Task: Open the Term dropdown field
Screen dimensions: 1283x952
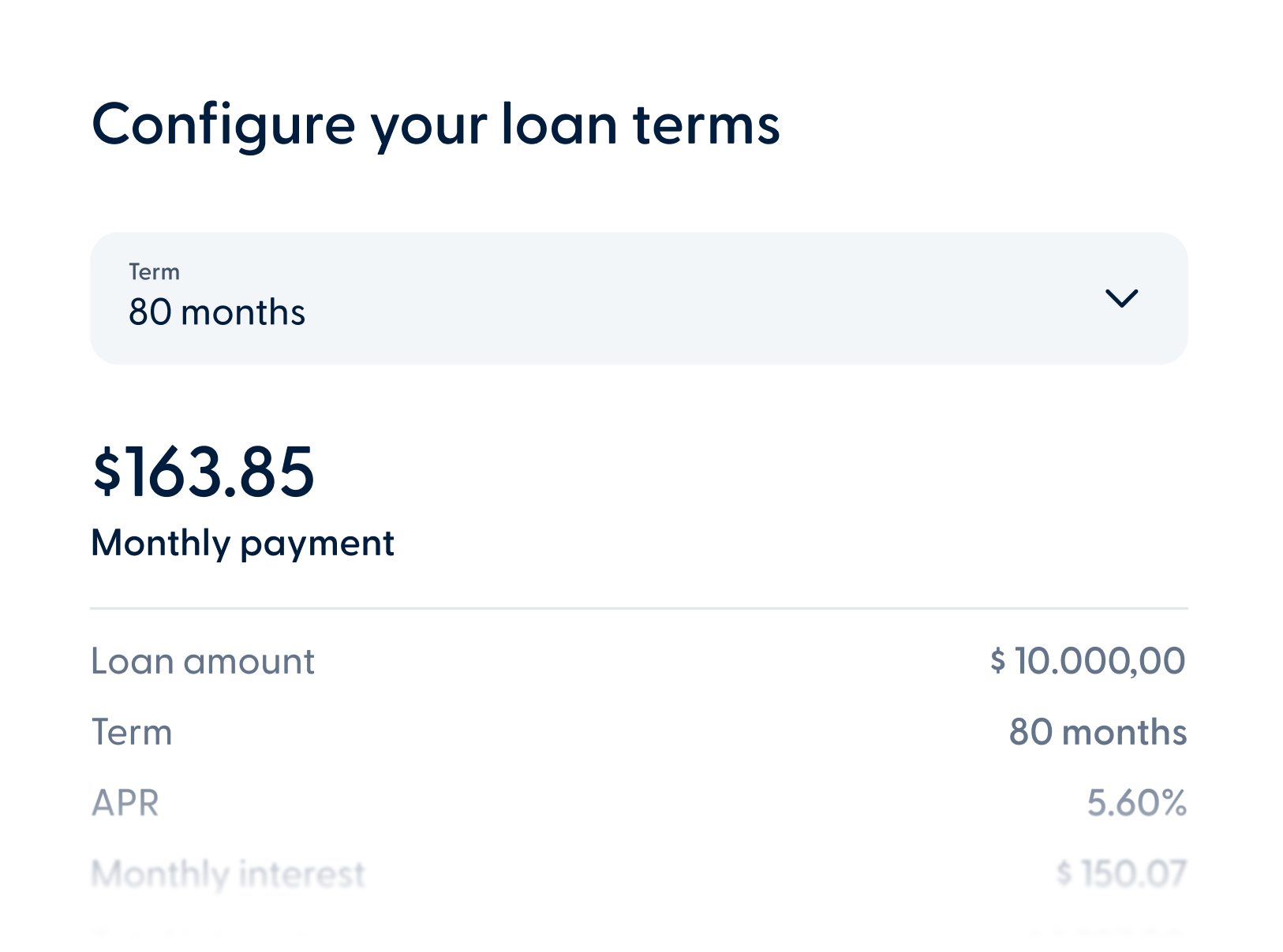Action: [x=638, y=298]
